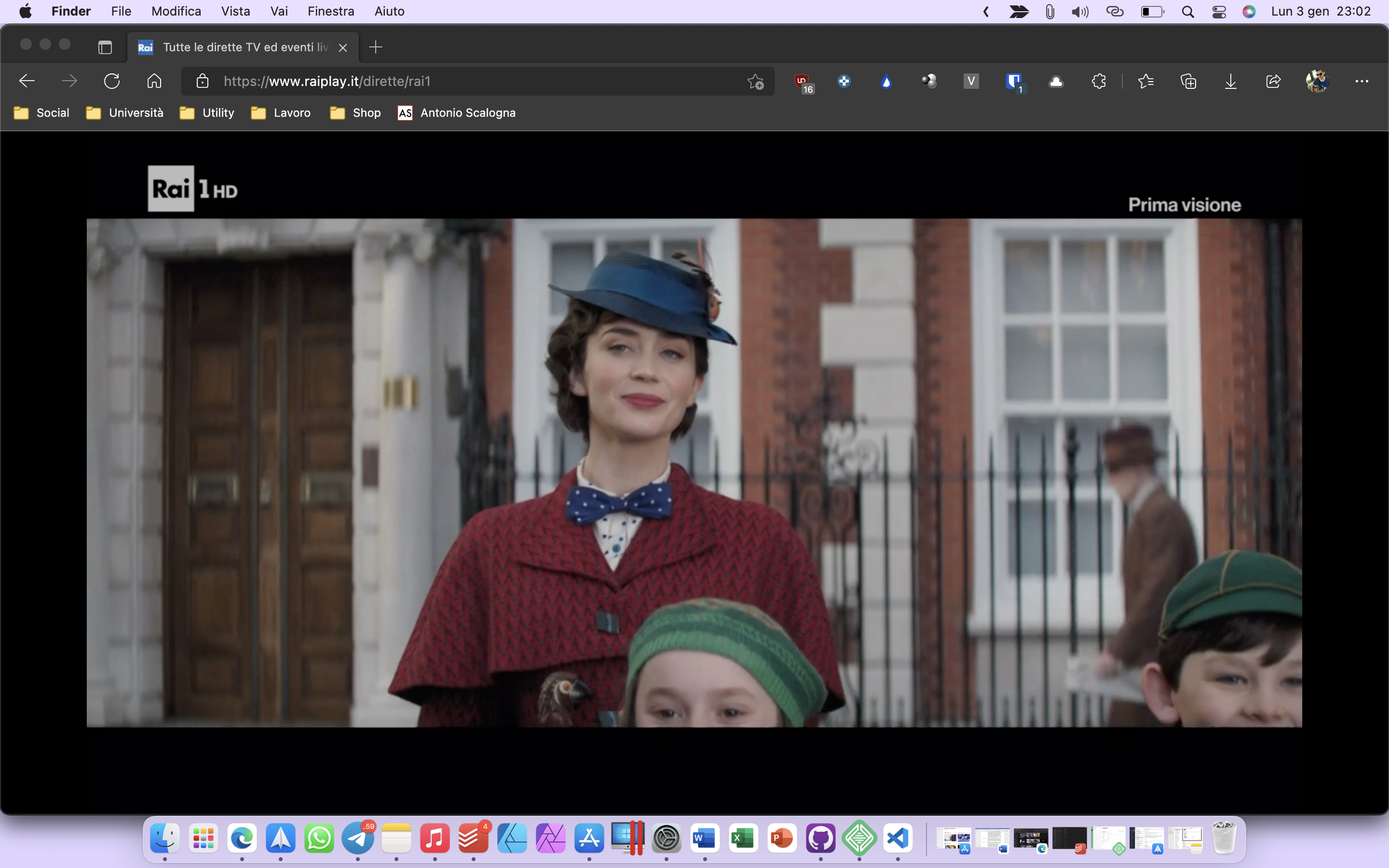
Task: Click the paperclip menu bar icon
Action: (1050, 12)
